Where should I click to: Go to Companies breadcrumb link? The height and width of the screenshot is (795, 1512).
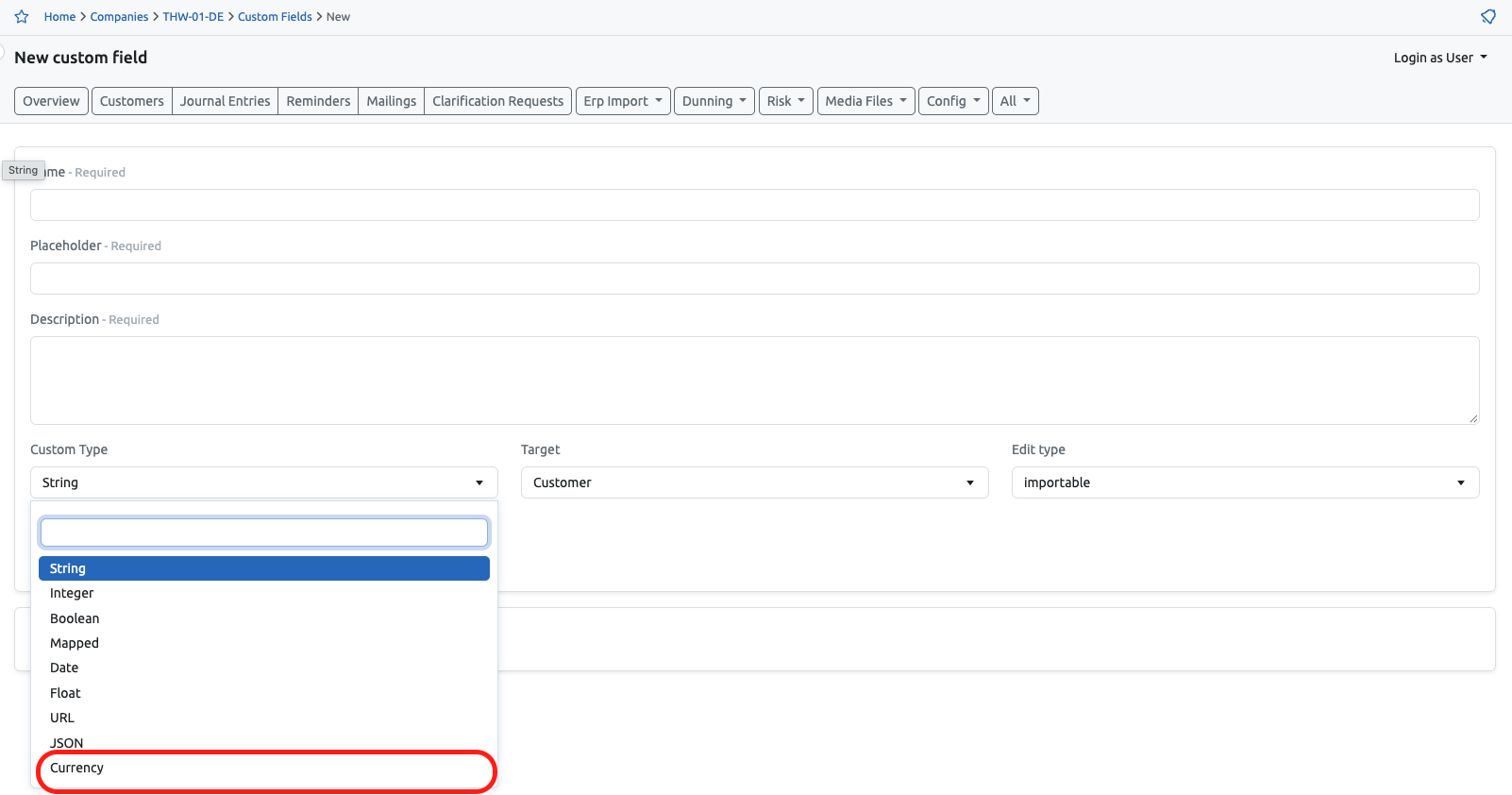tap(119, 17)
